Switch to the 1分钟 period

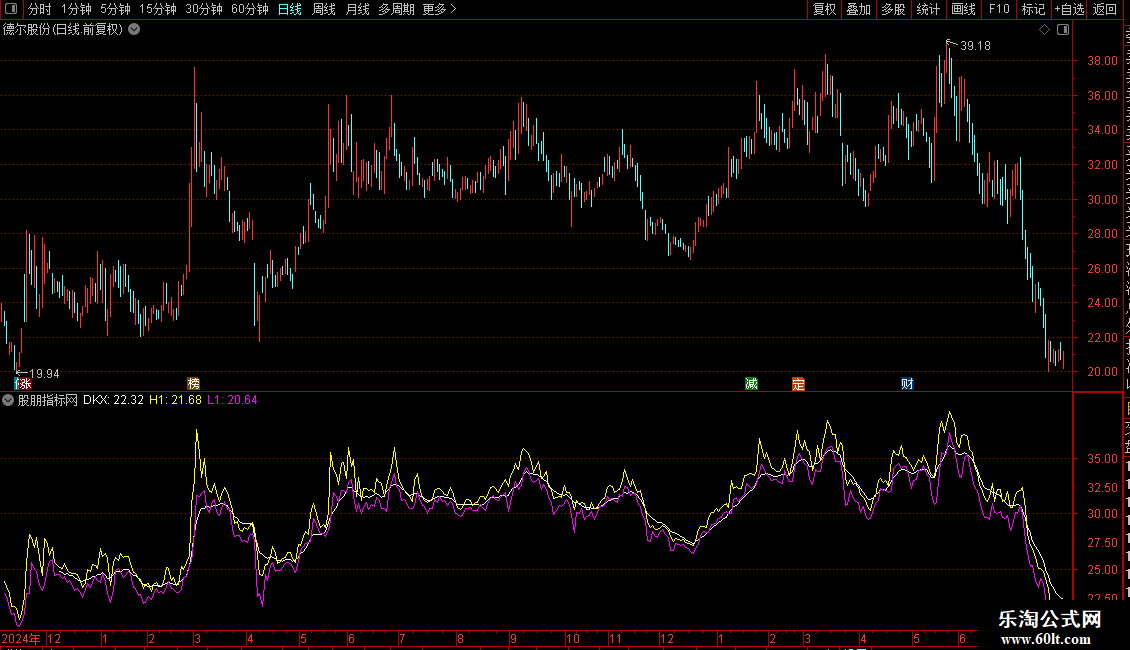pos(76,9)
